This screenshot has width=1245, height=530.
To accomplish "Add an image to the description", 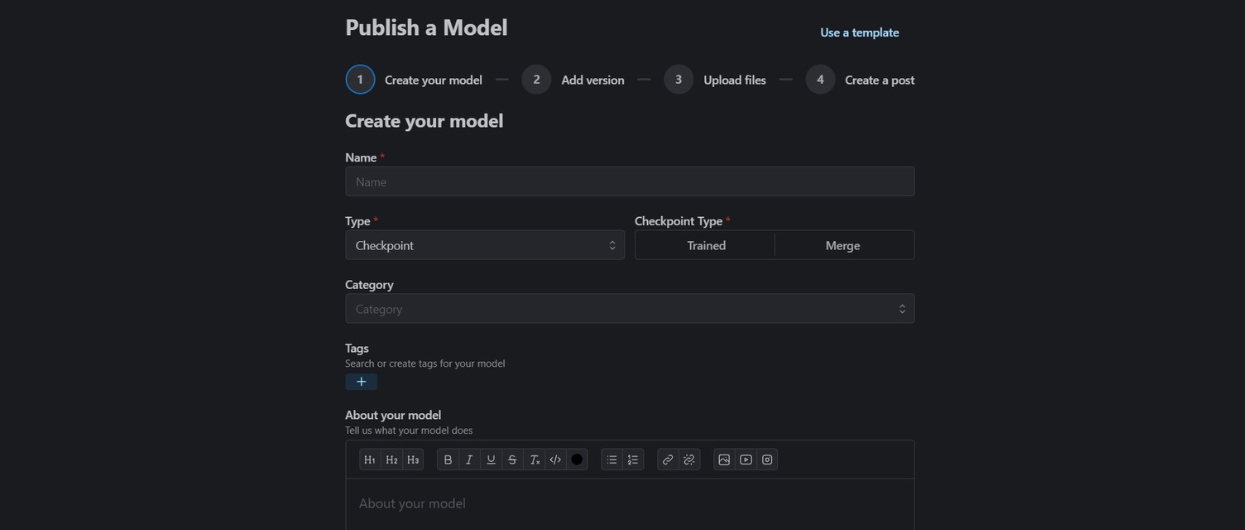I will point(724,460).
